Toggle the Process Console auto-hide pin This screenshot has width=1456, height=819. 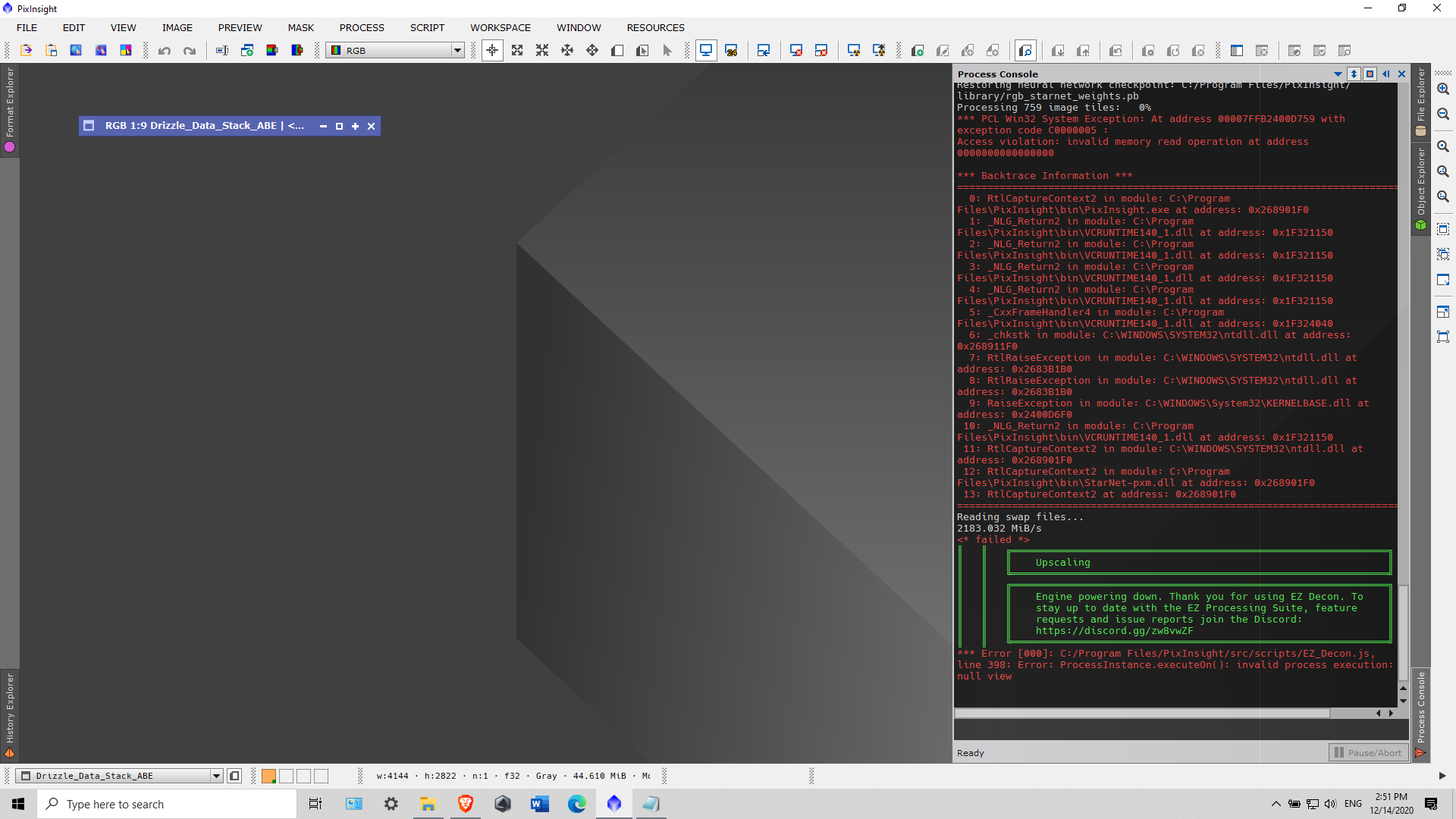(x=1386, y=74)
